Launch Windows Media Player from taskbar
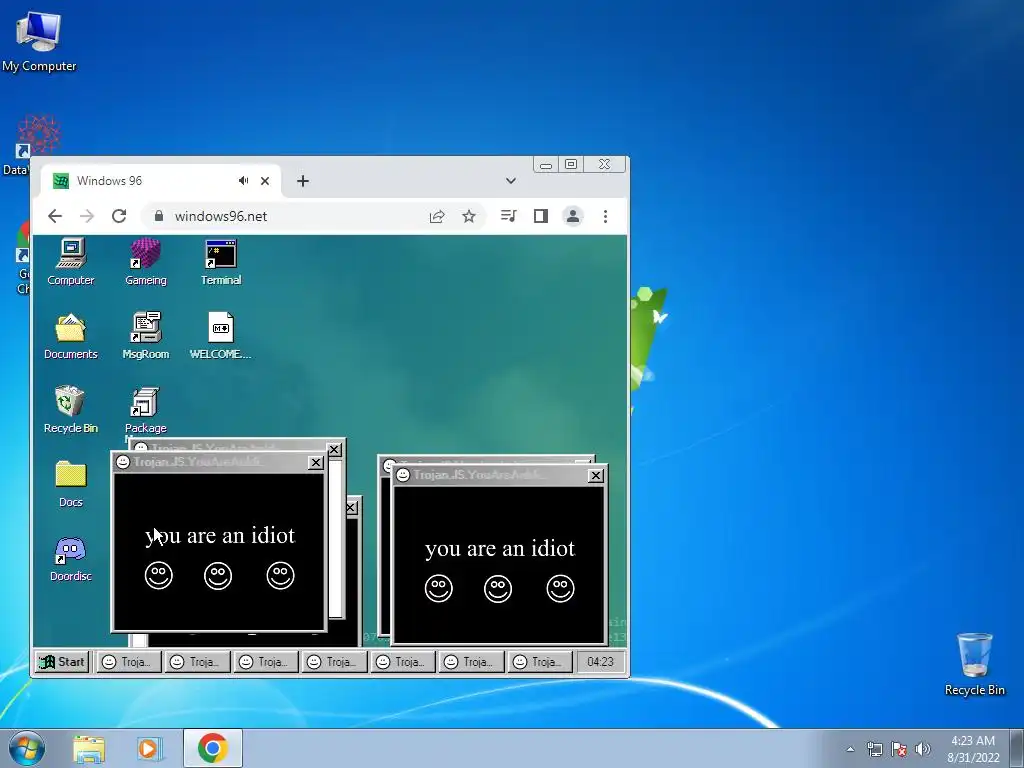This screenshot has height=768, width=1024. pos(149,748)
